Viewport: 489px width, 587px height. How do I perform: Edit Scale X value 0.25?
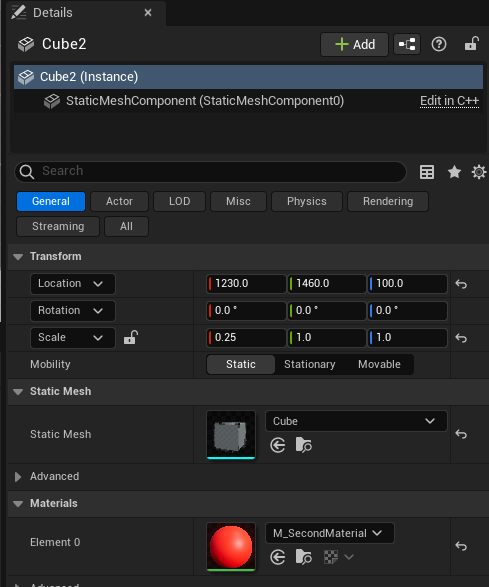click(246, 338)
